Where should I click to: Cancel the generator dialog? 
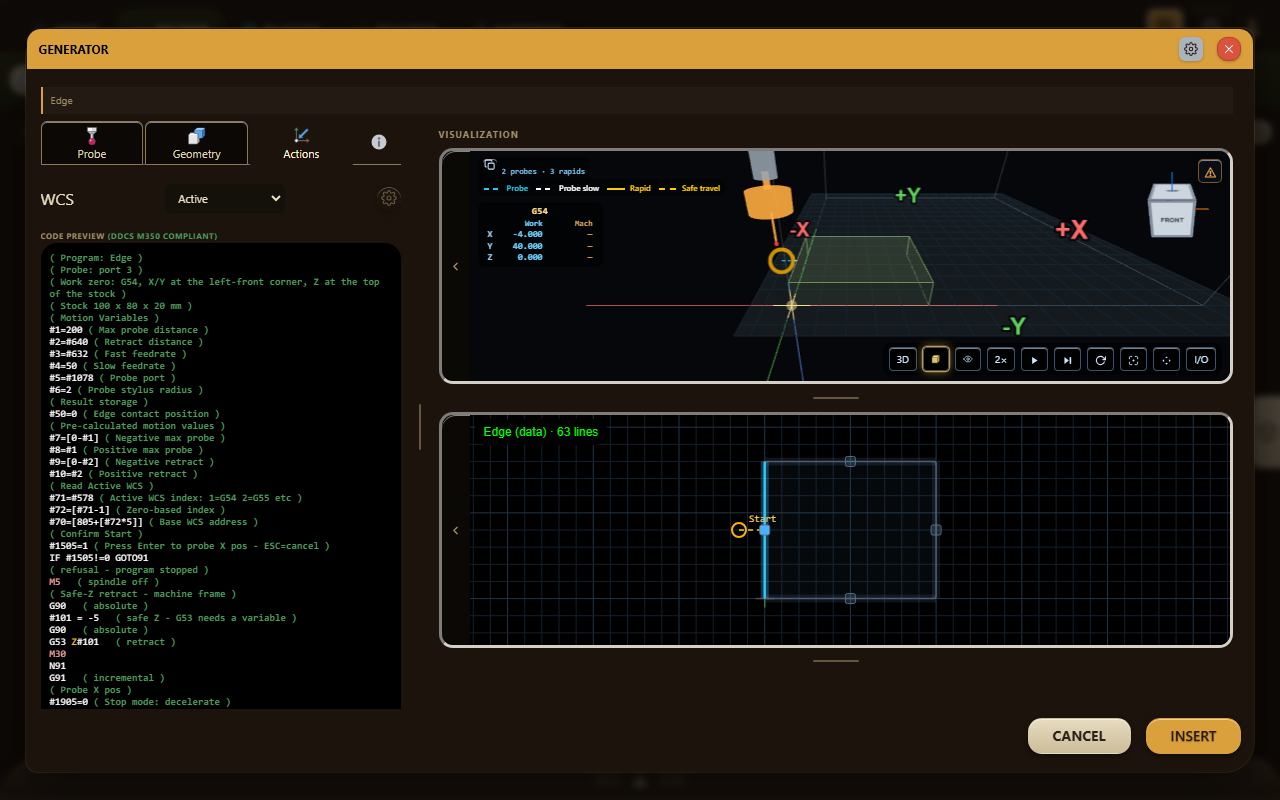tap(1079, 736)
